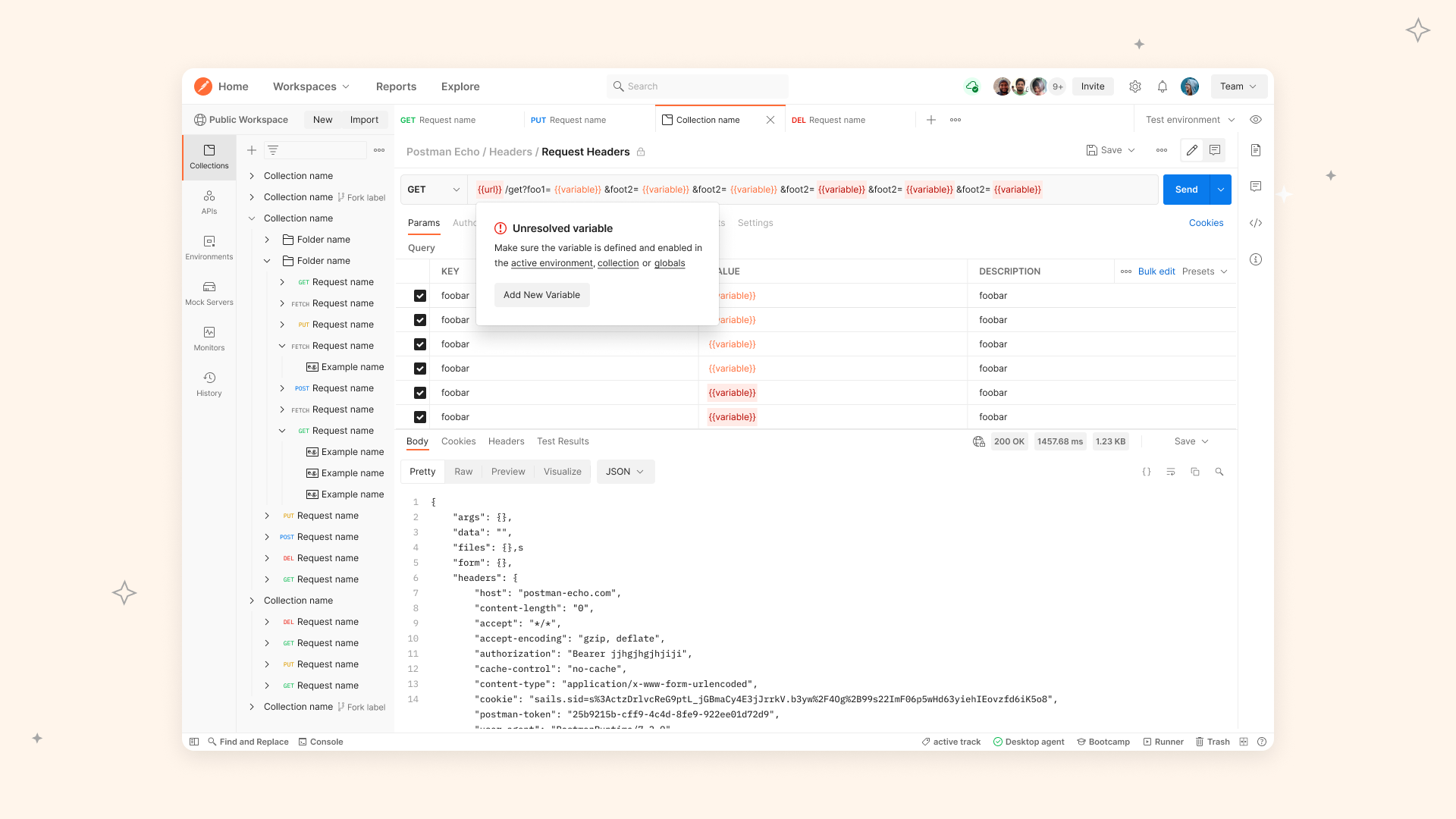Switch to the Params tab
The image size is (1456, 819).
pos(424,223)
